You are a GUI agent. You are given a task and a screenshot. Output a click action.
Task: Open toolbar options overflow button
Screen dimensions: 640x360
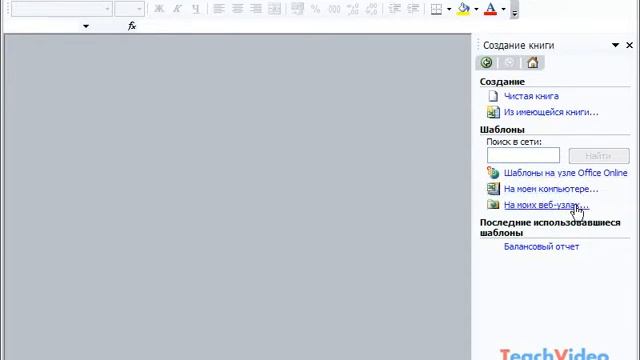click(514, 9)
